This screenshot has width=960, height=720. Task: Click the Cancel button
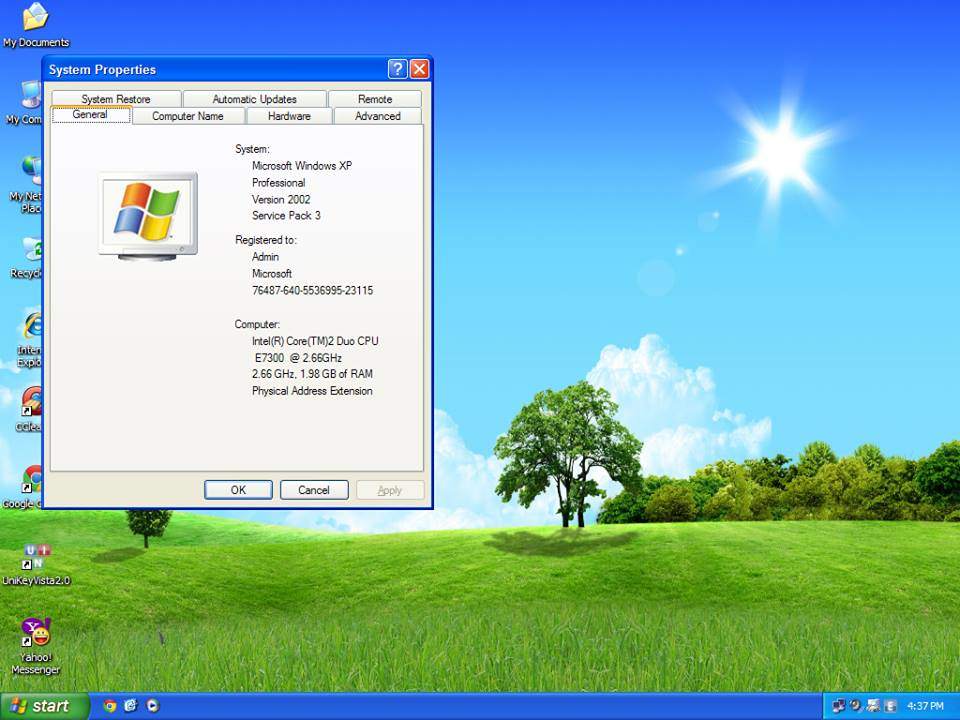314,490
